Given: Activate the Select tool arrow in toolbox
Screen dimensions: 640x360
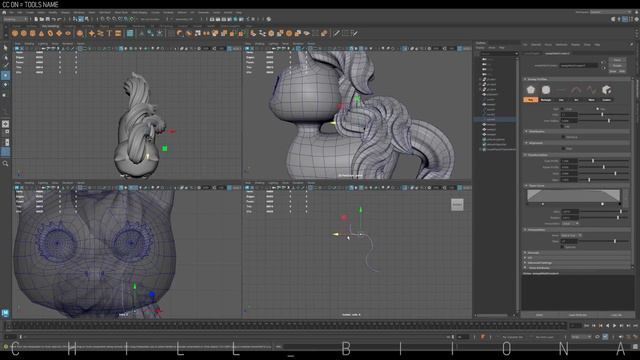Looking at the screenshot, I should [x=5, y=48].
